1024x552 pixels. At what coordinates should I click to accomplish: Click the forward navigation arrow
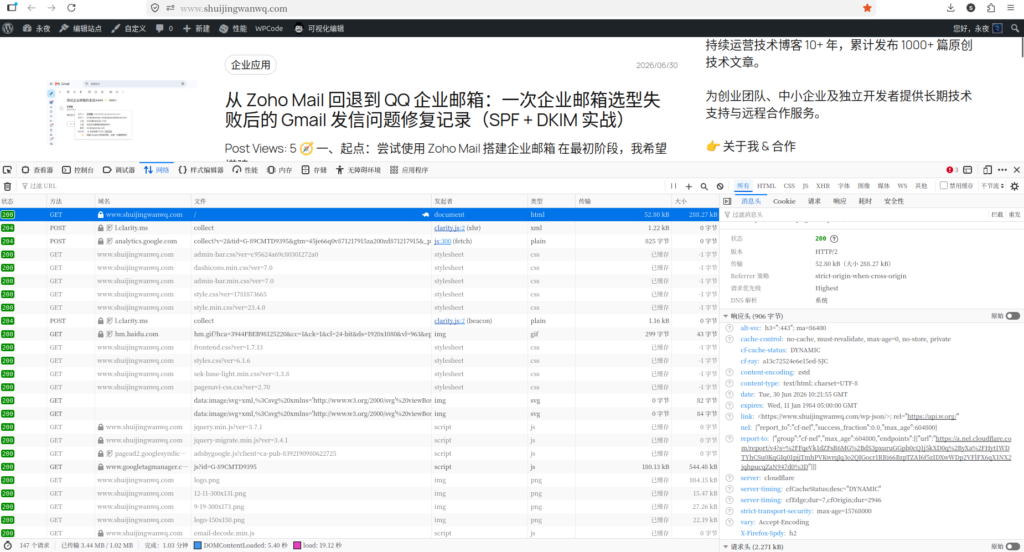[51, 8]
